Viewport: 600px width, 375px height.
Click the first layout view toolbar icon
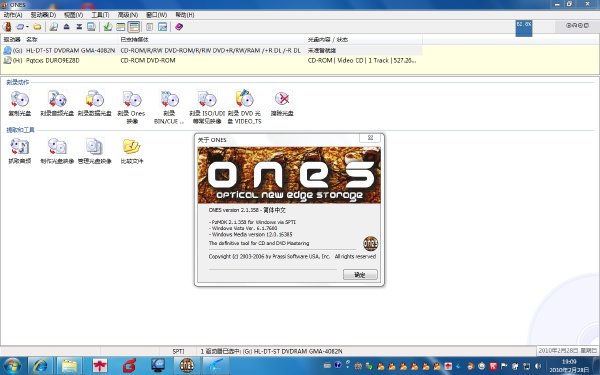click(x=121, y=27)
